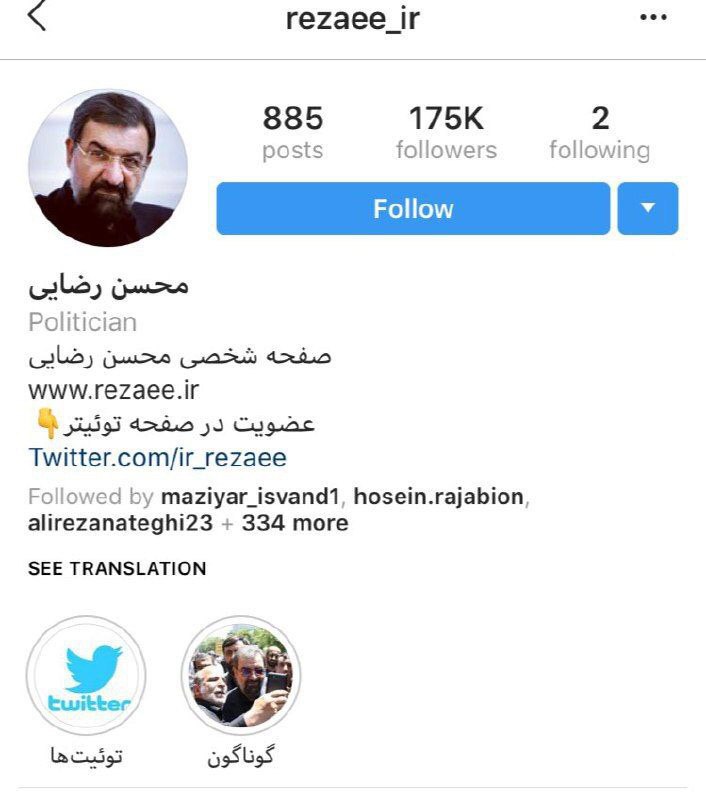Tap the back arrow icon
The image size is (706, 800).
click(37, 15)
